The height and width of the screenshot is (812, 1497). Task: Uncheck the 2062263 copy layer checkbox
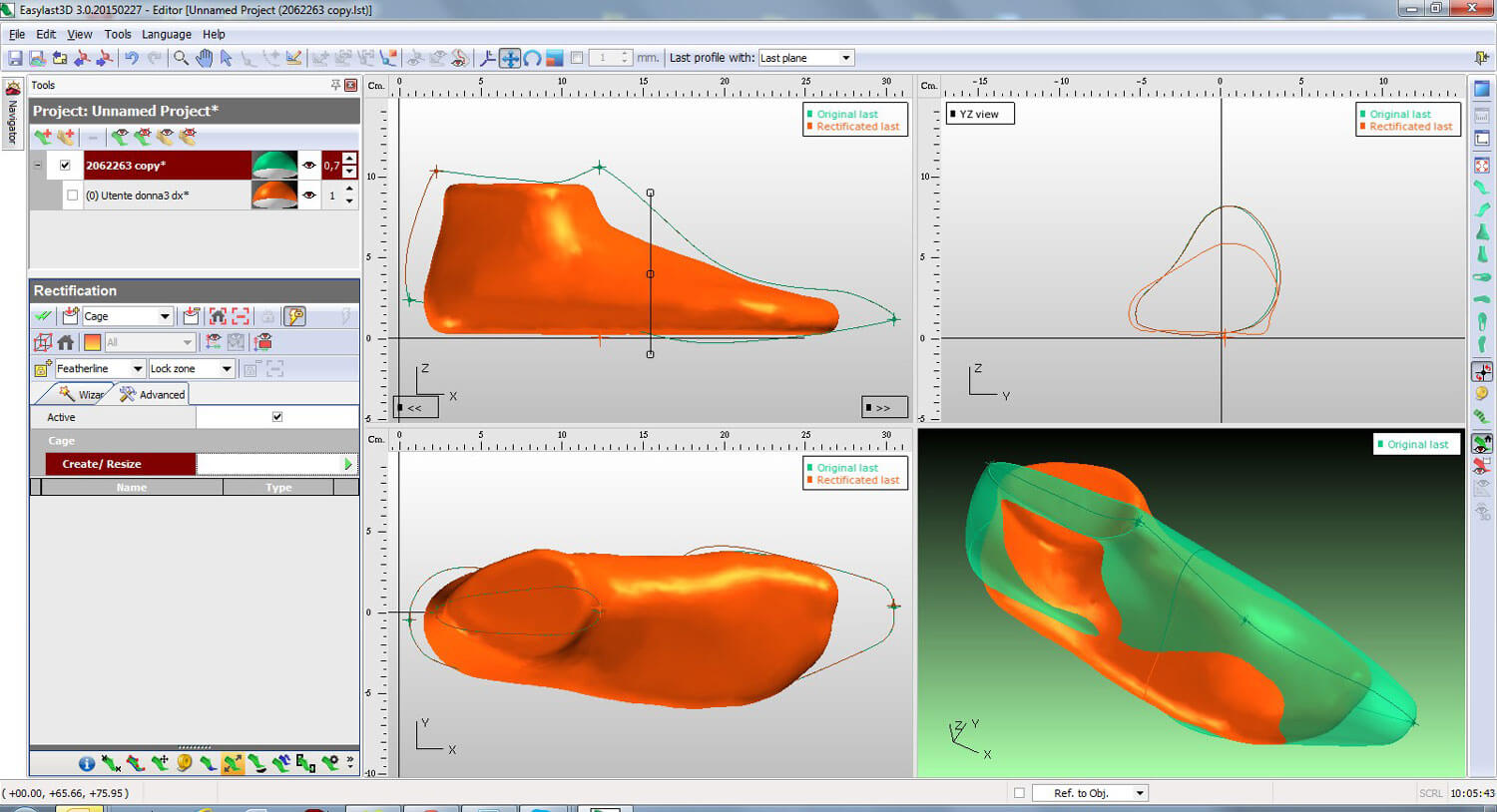click(x=65, y=166)
